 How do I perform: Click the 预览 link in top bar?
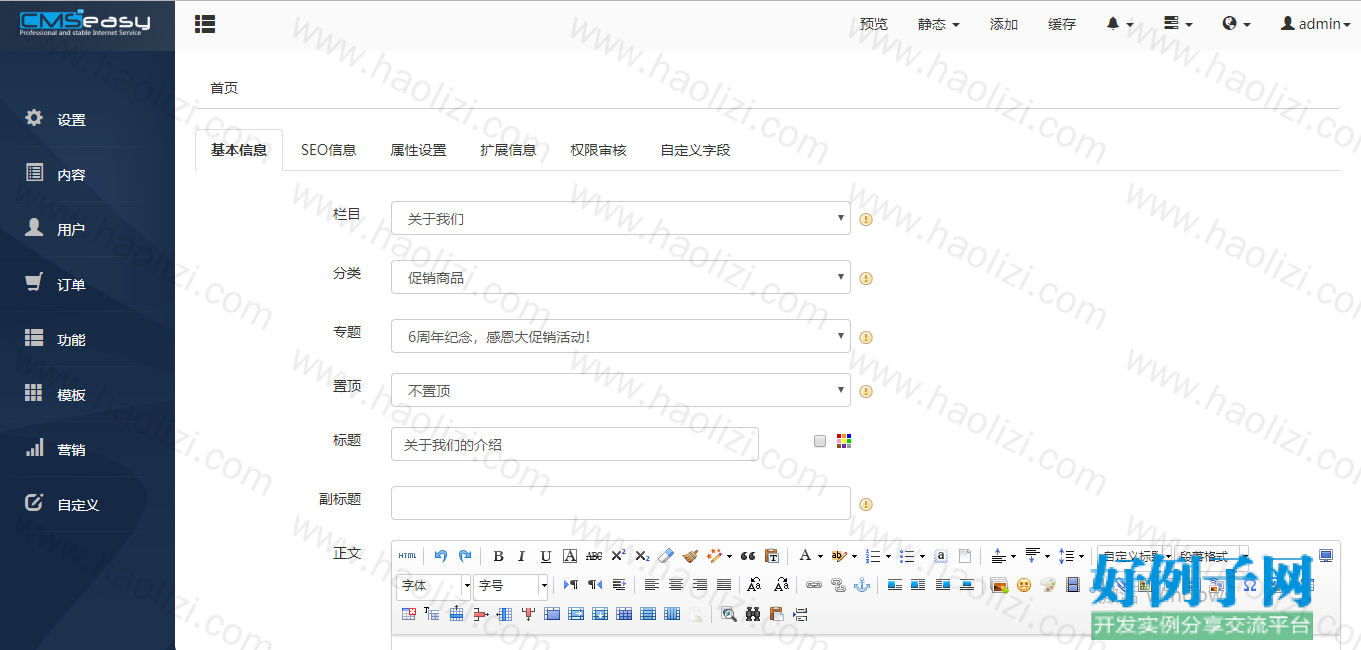(873, 24)
